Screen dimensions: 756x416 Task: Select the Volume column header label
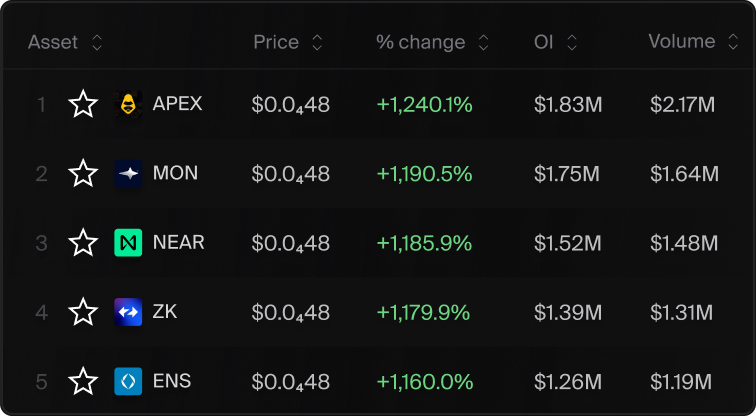[682, 41]
